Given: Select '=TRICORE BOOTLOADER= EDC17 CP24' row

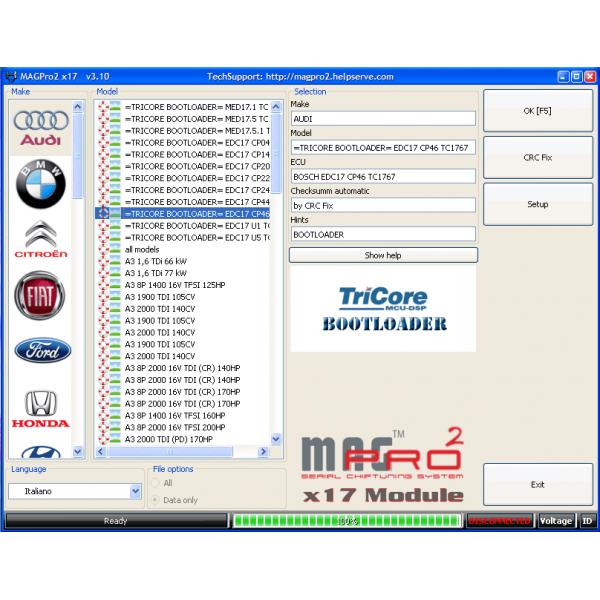Looking at the screenshot, I should pyautogui.click(x=196, y=190).
